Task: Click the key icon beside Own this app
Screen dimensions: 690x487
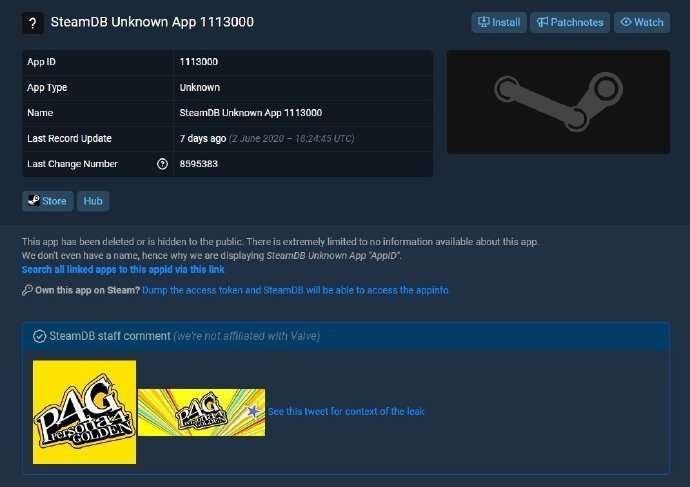Action: point(27,290)
